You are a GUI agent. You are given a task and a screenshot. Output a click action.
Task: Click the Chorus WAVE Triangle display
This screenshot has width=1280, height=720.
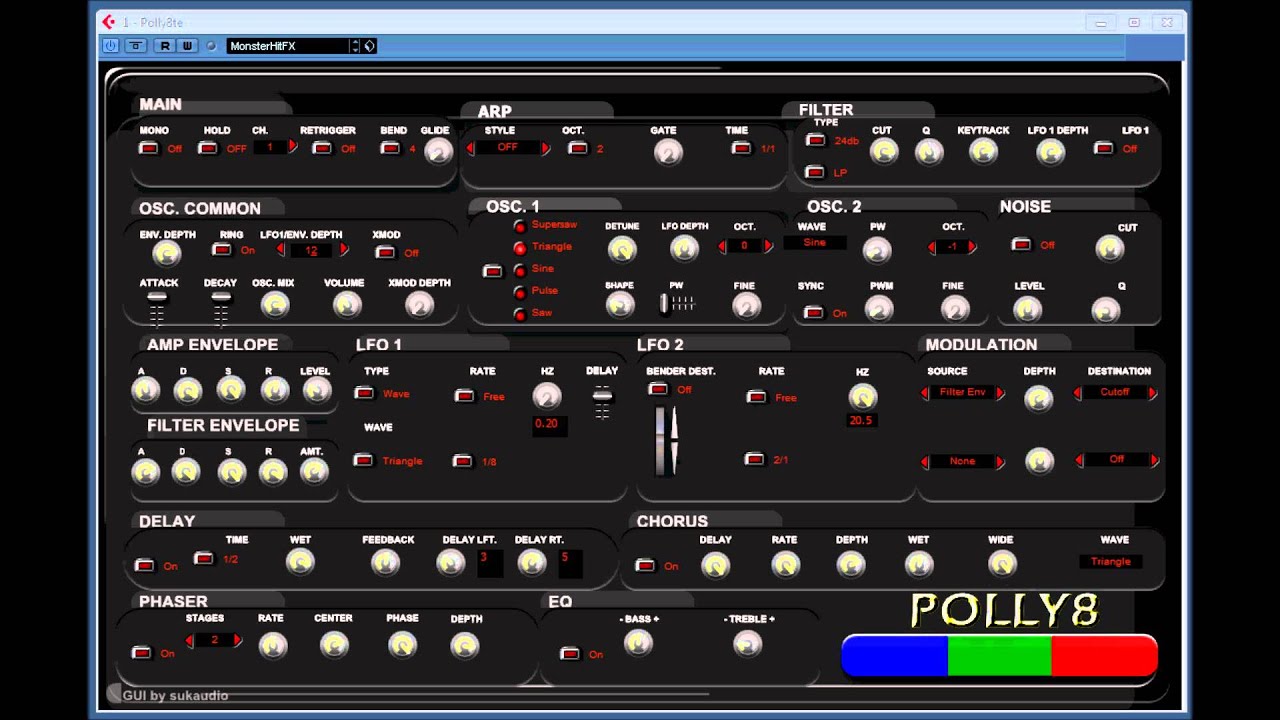point(1111,562)
